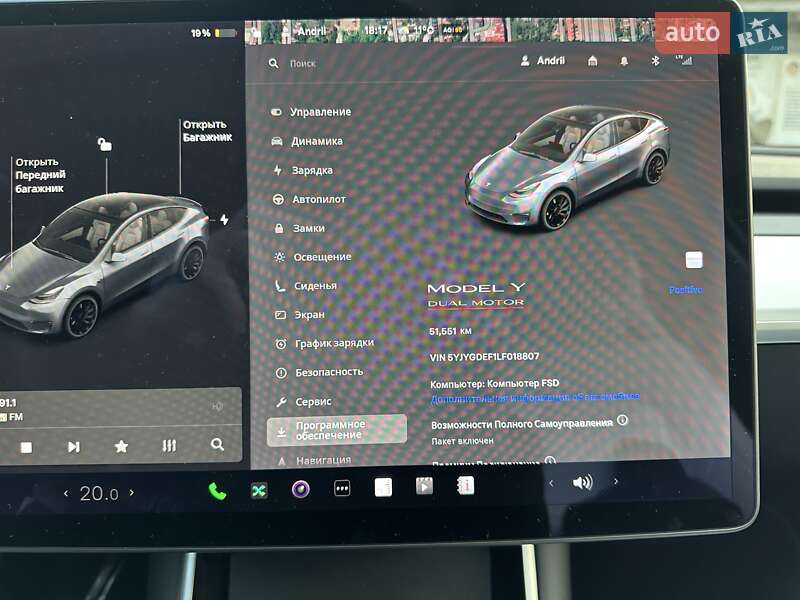Image resolution: width=800 pixels, height=600 pixels.
Task: Lower volume with left chevron
Action: (551, 483)
